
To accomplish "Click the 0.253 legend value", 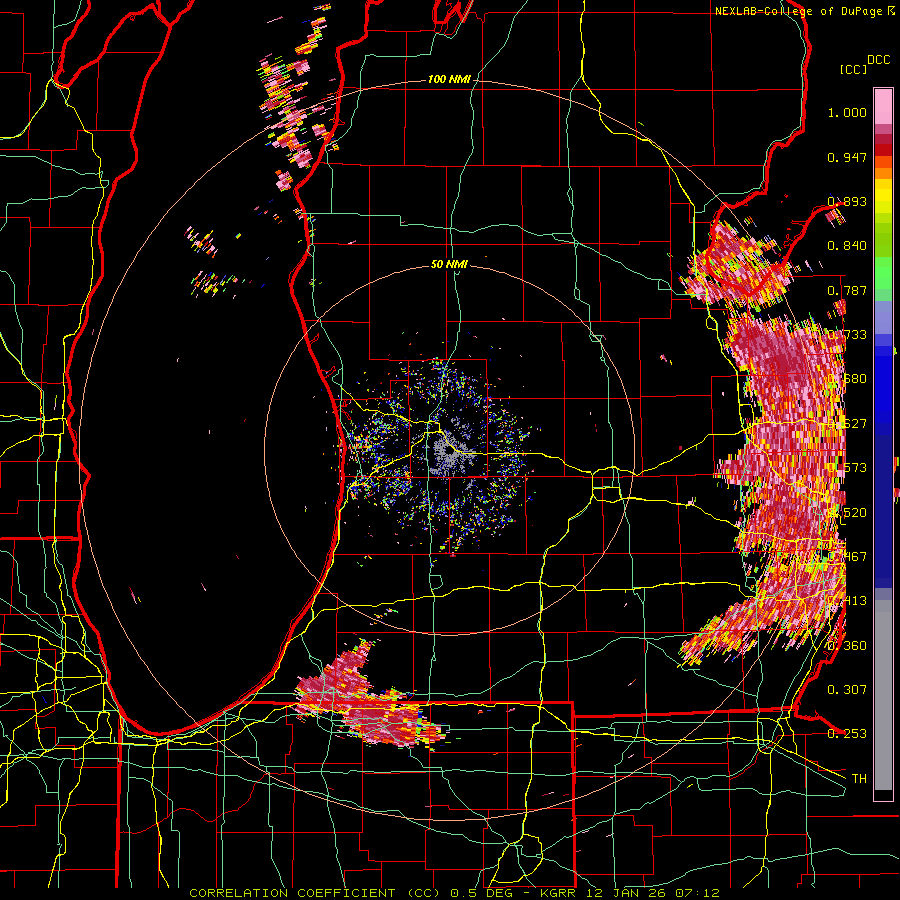I will click(x=847, y=734).
